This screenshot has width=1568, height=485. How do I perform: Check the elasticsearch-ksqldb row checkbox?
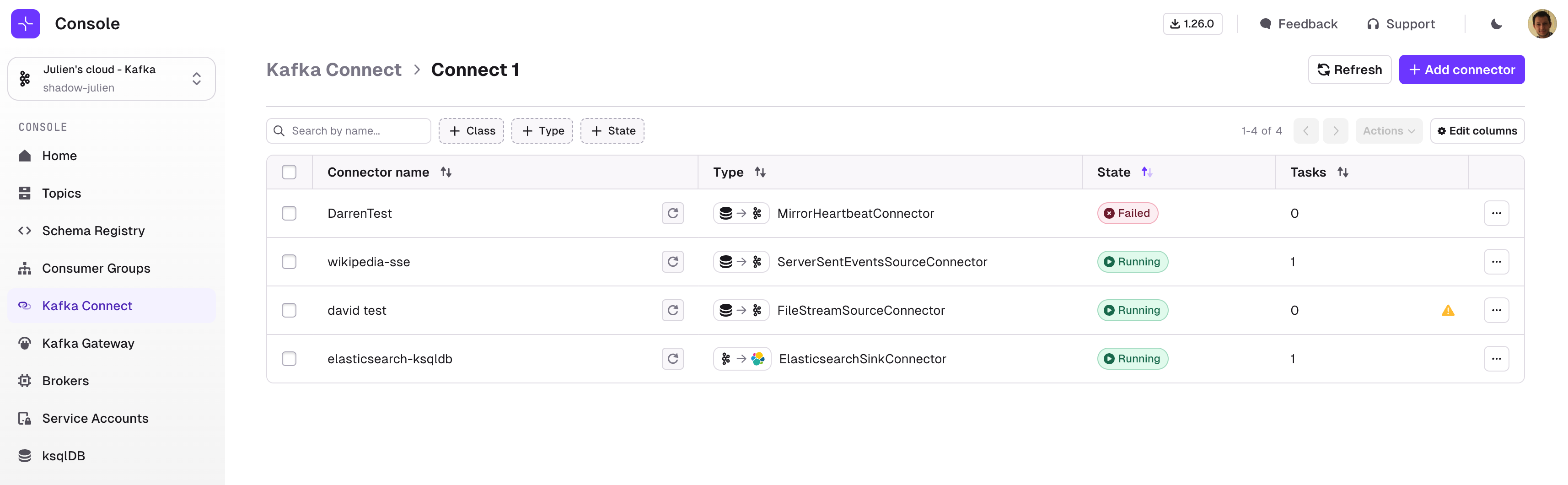pos(289,358)
